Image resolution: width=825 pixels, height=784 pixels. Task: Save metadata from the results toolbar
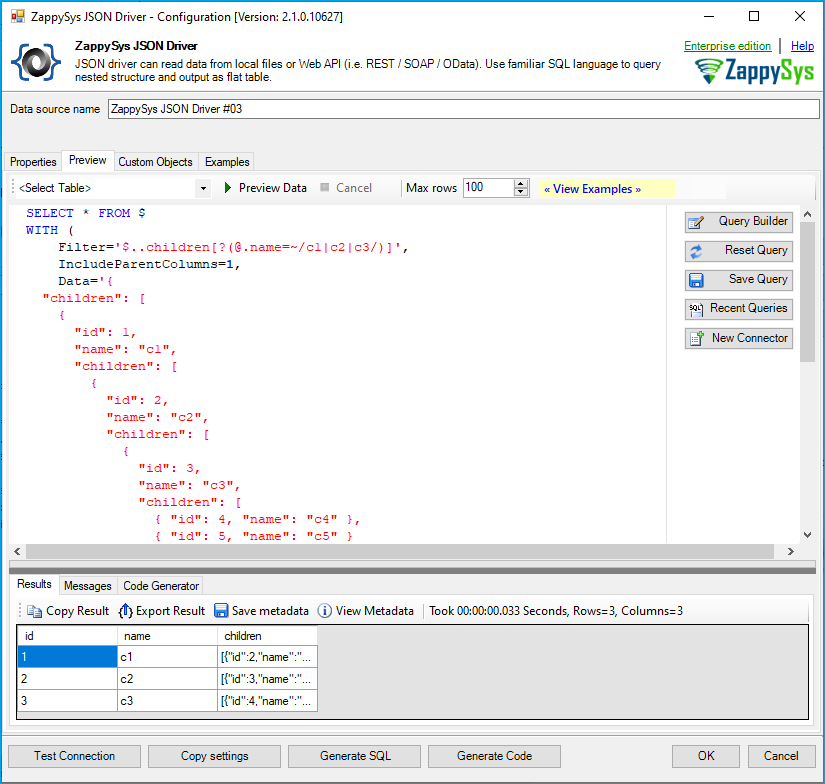click(261, 611)
